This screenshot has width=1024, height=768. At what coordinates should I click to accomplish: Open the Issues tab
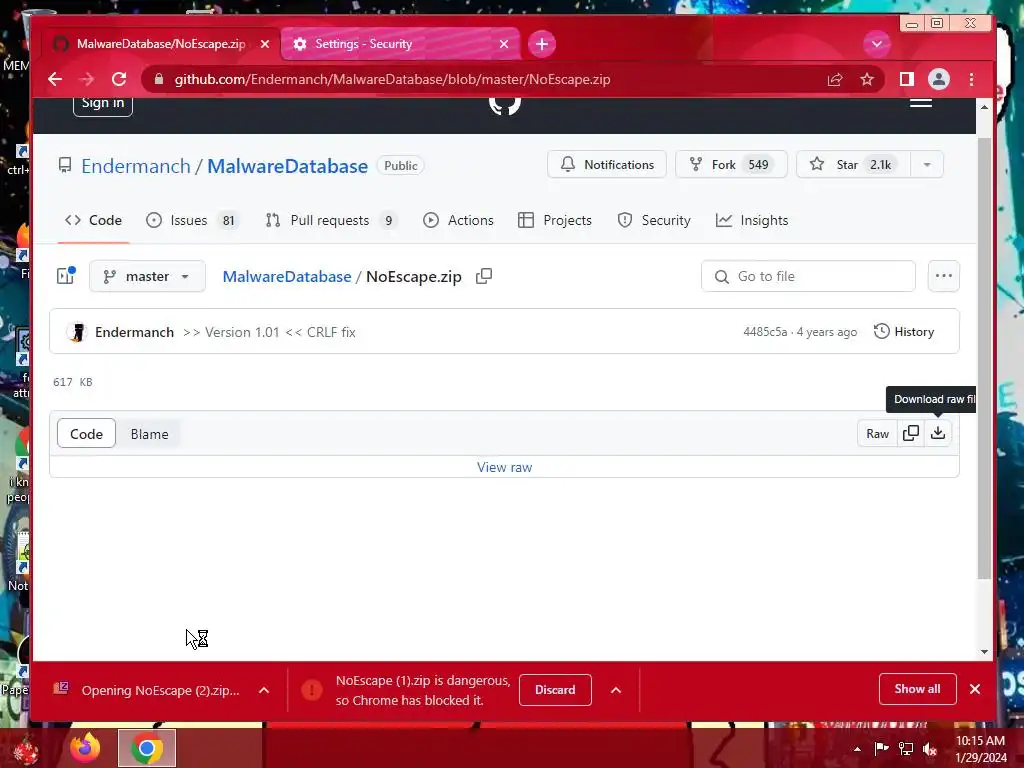tap(191, 220)
